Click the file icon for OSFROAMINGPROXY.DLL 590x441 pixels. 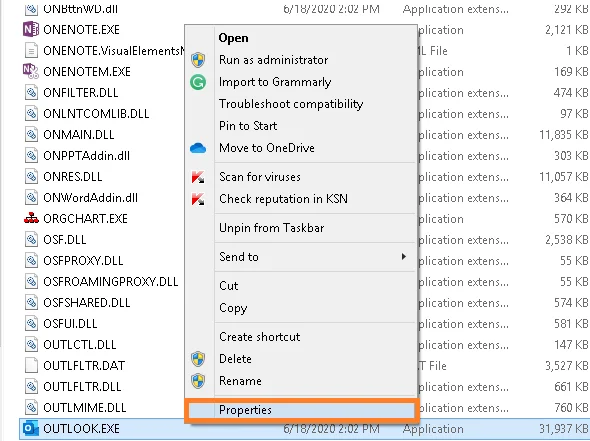31,281
